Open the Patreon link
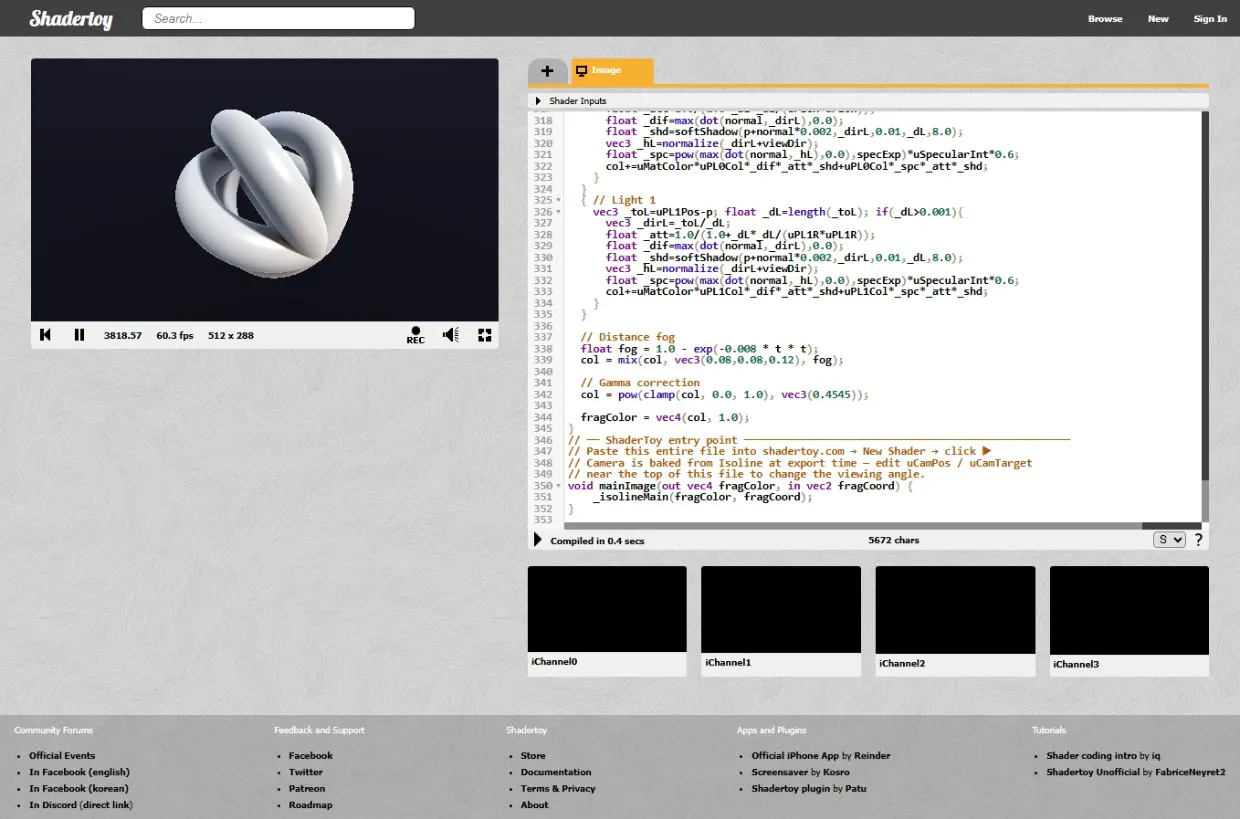 [307, 789]
